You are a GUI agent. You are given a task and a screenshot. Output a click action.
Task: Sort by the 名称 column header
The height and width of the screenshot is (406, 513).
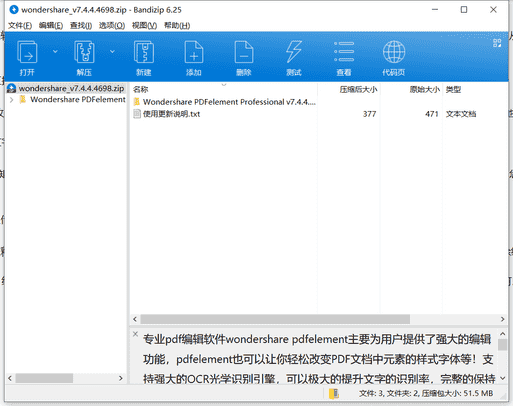140,89
